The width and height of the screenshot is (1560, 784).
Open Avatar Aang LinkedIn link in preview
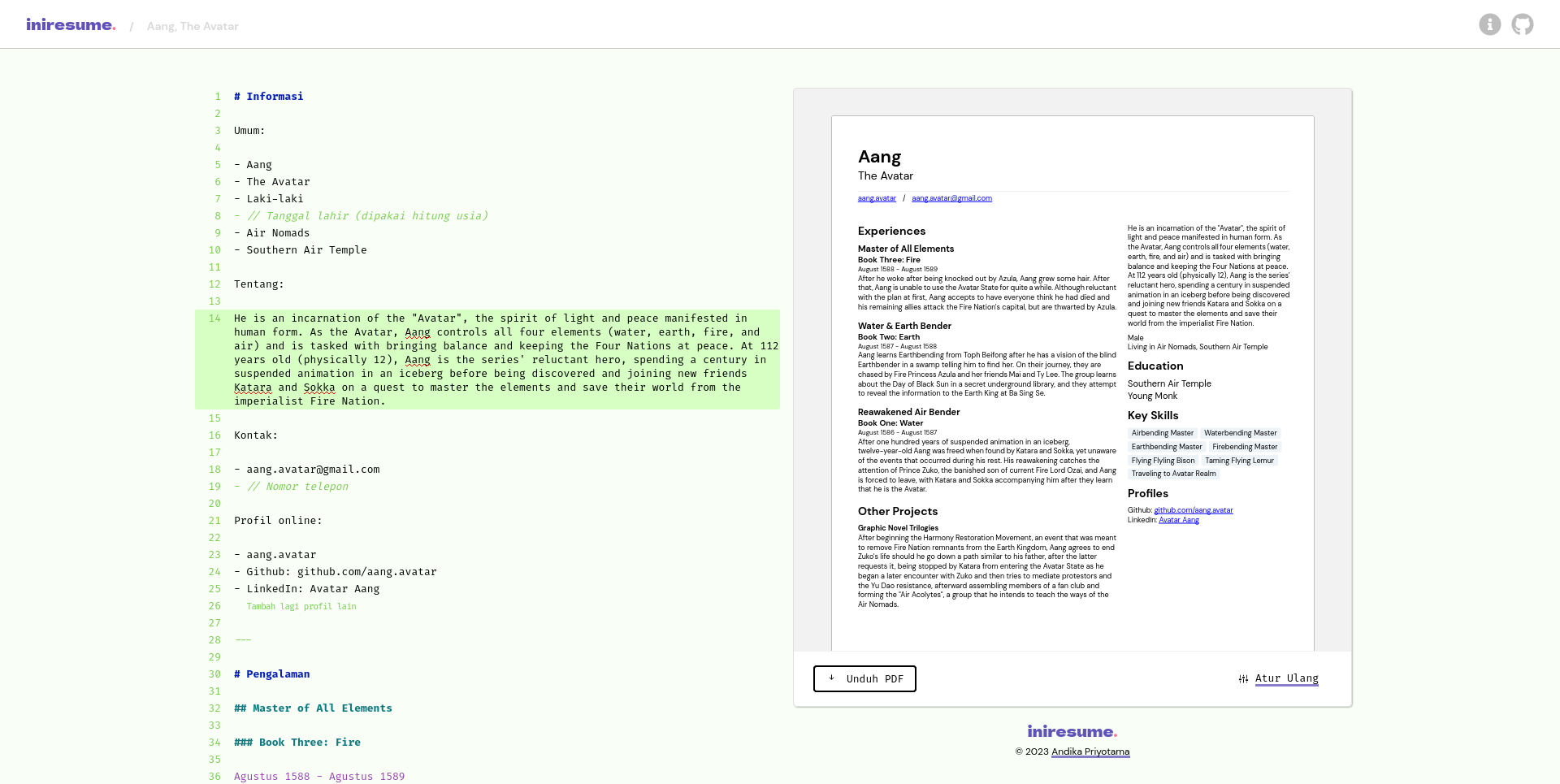(1178, 520)
